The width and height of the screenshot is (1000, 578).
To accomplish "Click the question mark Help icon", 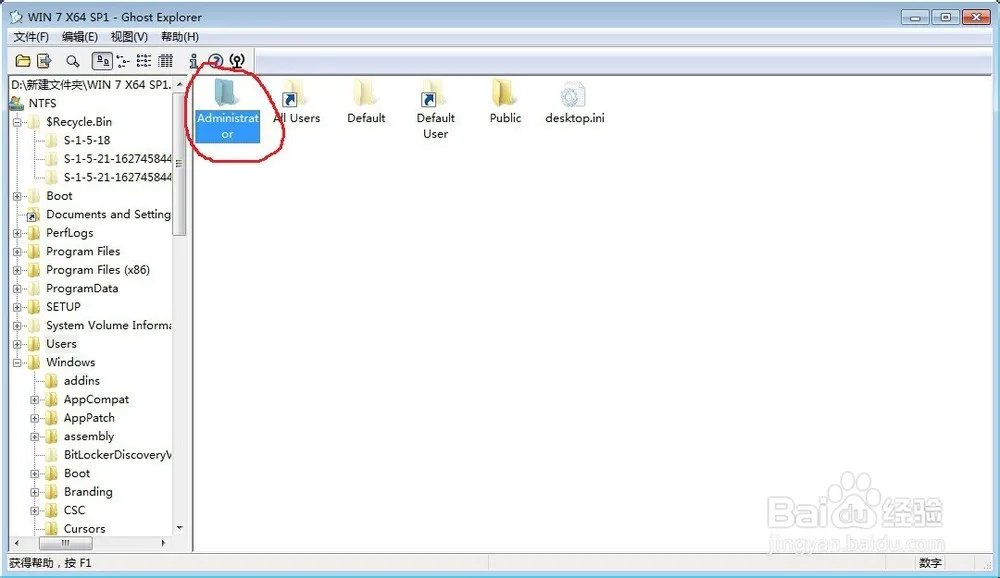I will tap(215, 61).
